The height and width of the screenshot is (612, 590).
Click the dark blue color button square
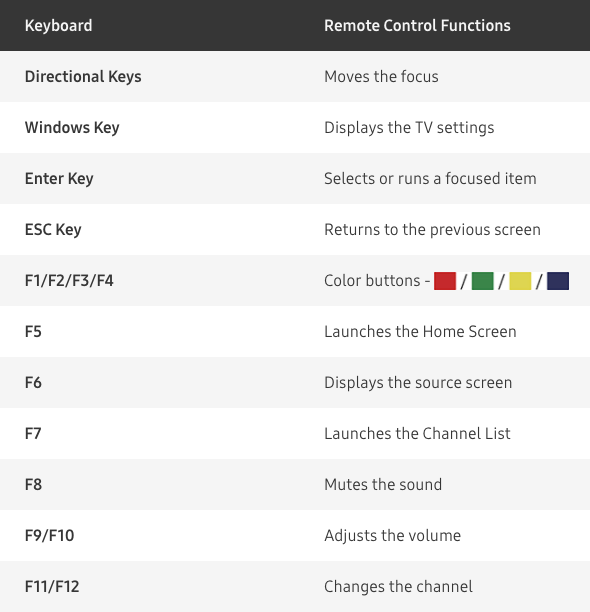[558, 281]
